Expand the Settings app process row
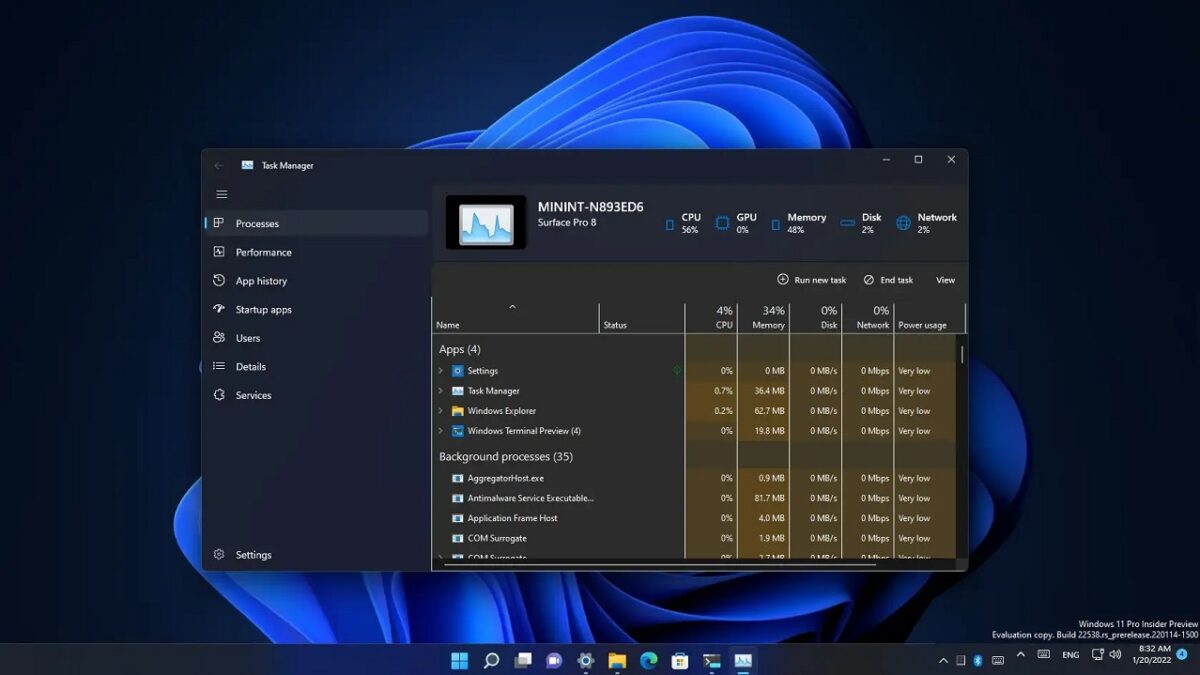1200x675 pixels. (x=441, y=370)
